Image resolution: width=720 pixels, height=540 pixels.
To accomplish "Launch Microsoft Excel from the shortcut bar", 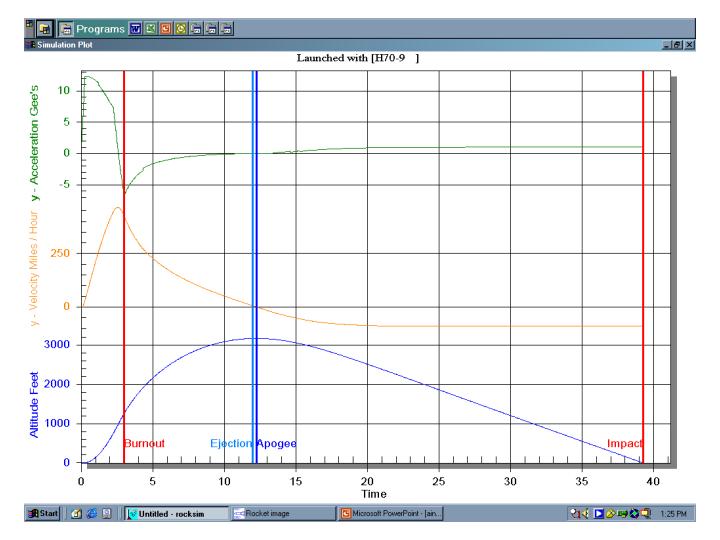I will [x=151, y=29].
